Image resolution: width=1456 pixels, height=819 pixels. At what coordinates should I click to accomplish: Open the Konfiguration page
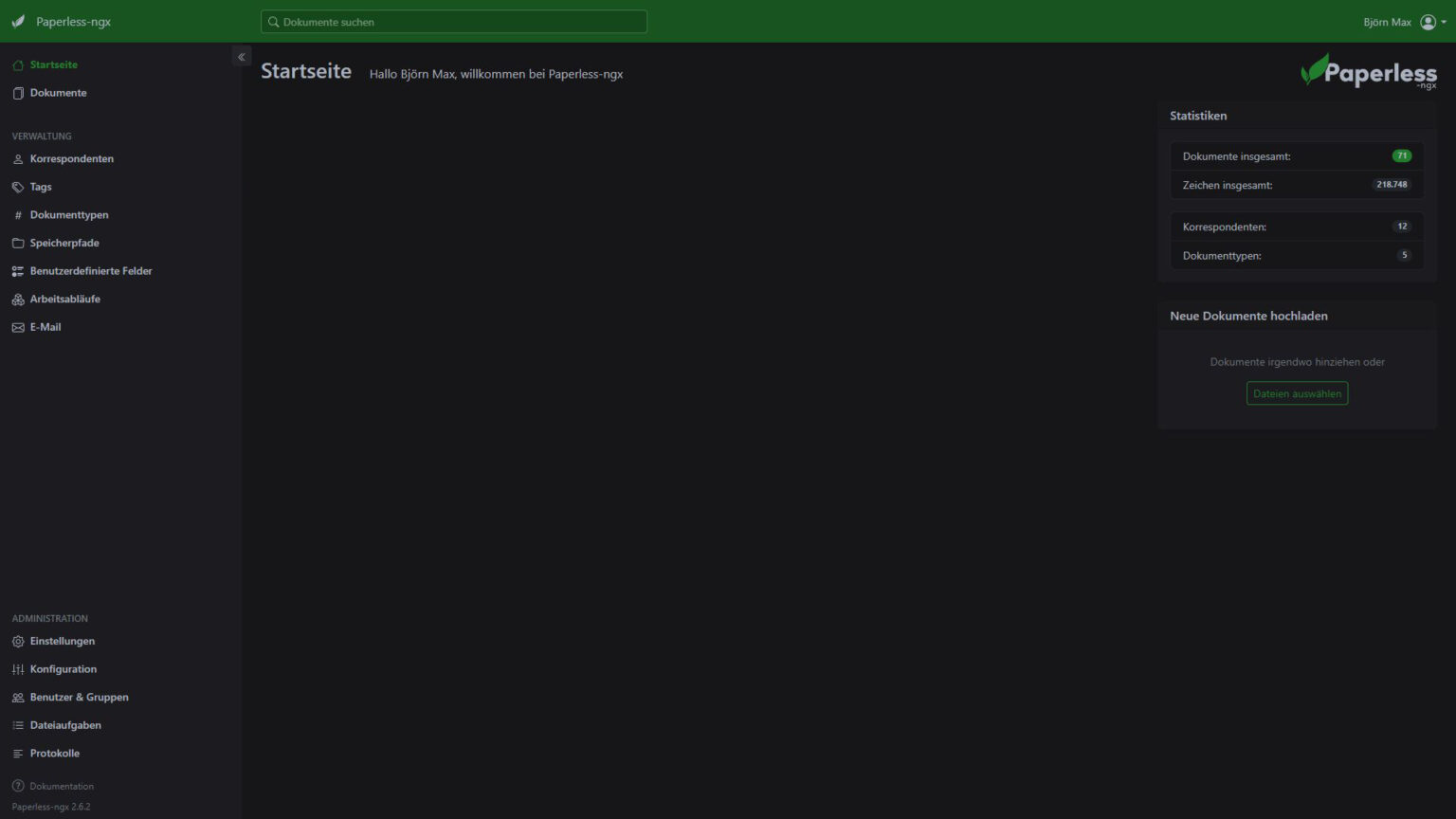point(63,669)
